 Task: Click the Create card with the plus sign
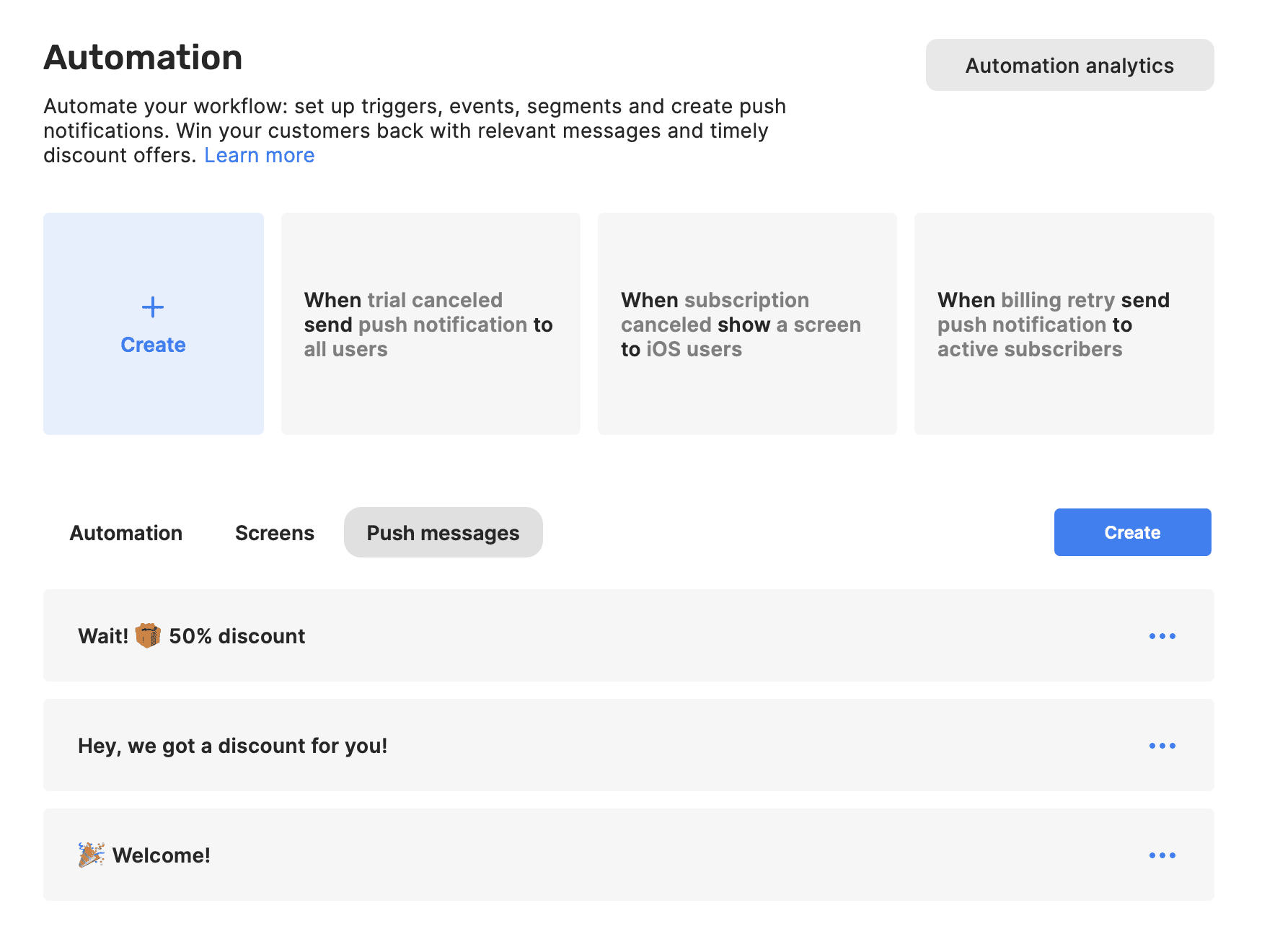153,324
